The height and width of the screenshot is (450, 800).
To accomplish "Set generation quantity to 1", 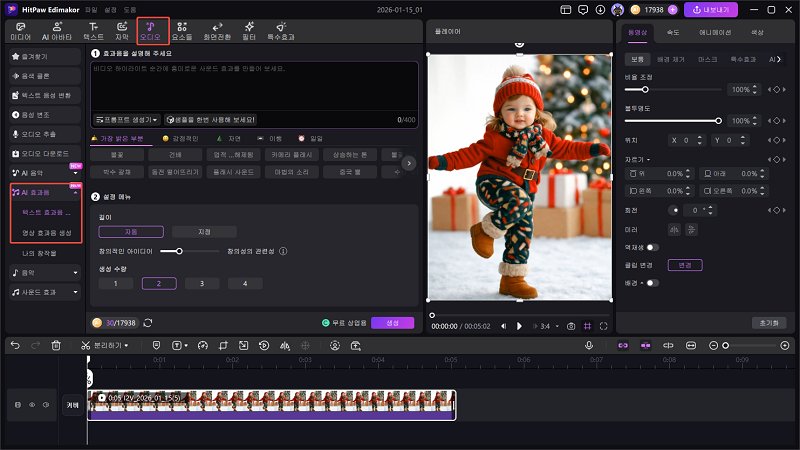I will (x=116, y=284).
